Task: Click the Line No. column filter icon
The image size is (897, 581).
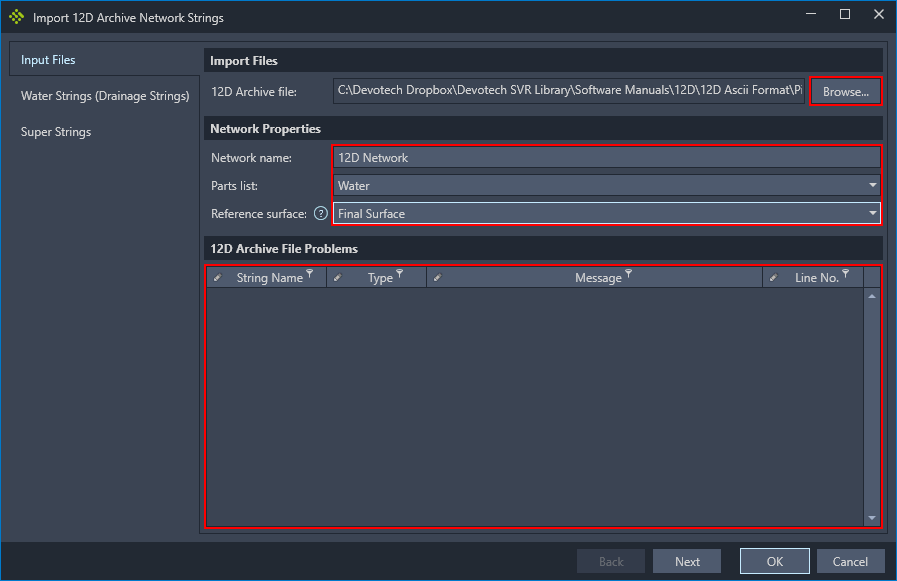Action: (846, 273)
